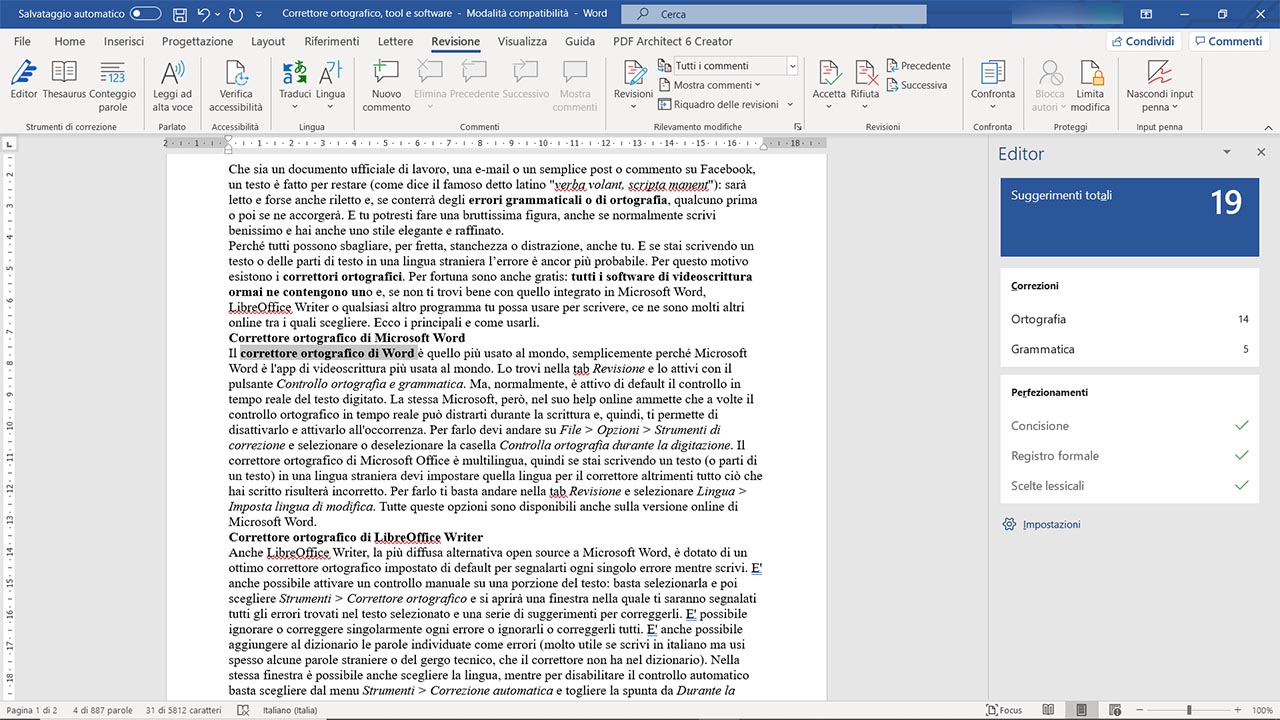Switch to the Home tab

(70, 41)
